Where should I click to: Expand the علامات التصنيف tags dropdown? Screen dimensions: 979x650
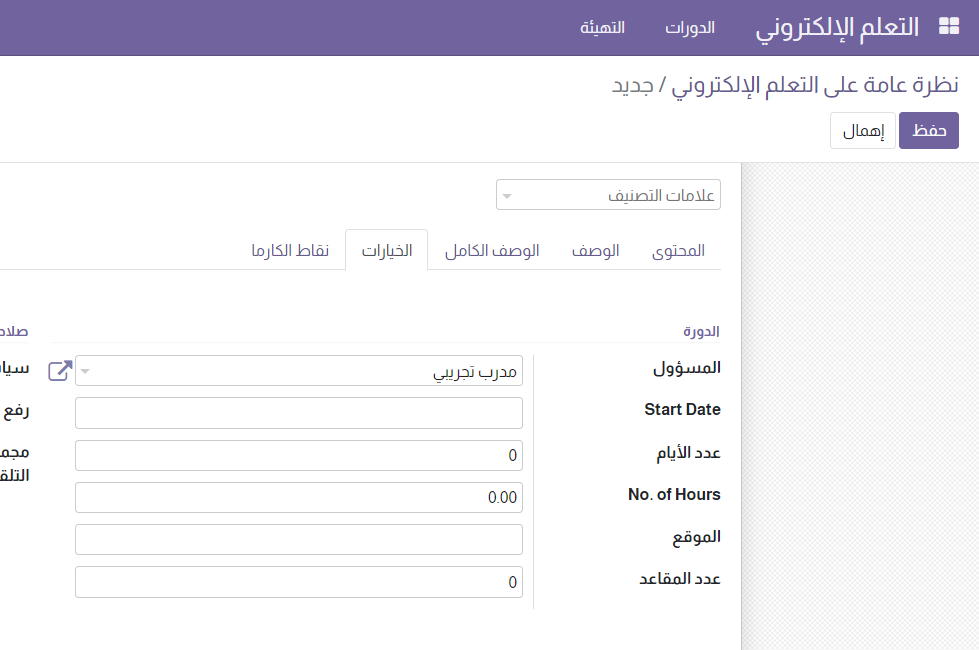(607, 196)
